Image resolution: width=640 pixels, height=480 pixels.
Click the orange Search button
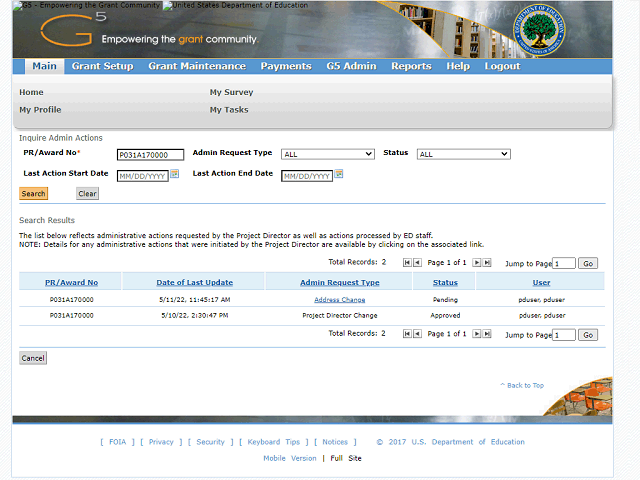[33, 193]
